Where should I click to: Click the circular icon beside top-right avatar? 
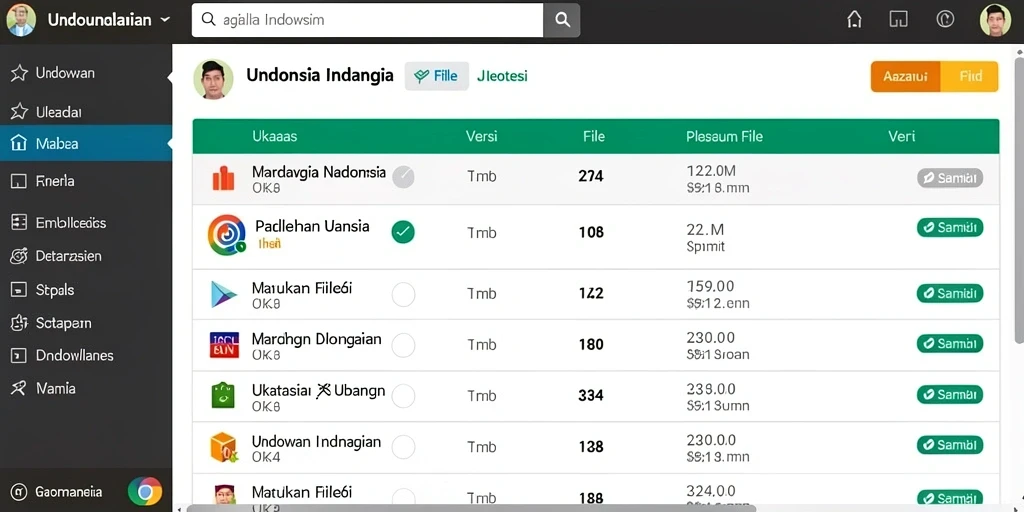945,20
